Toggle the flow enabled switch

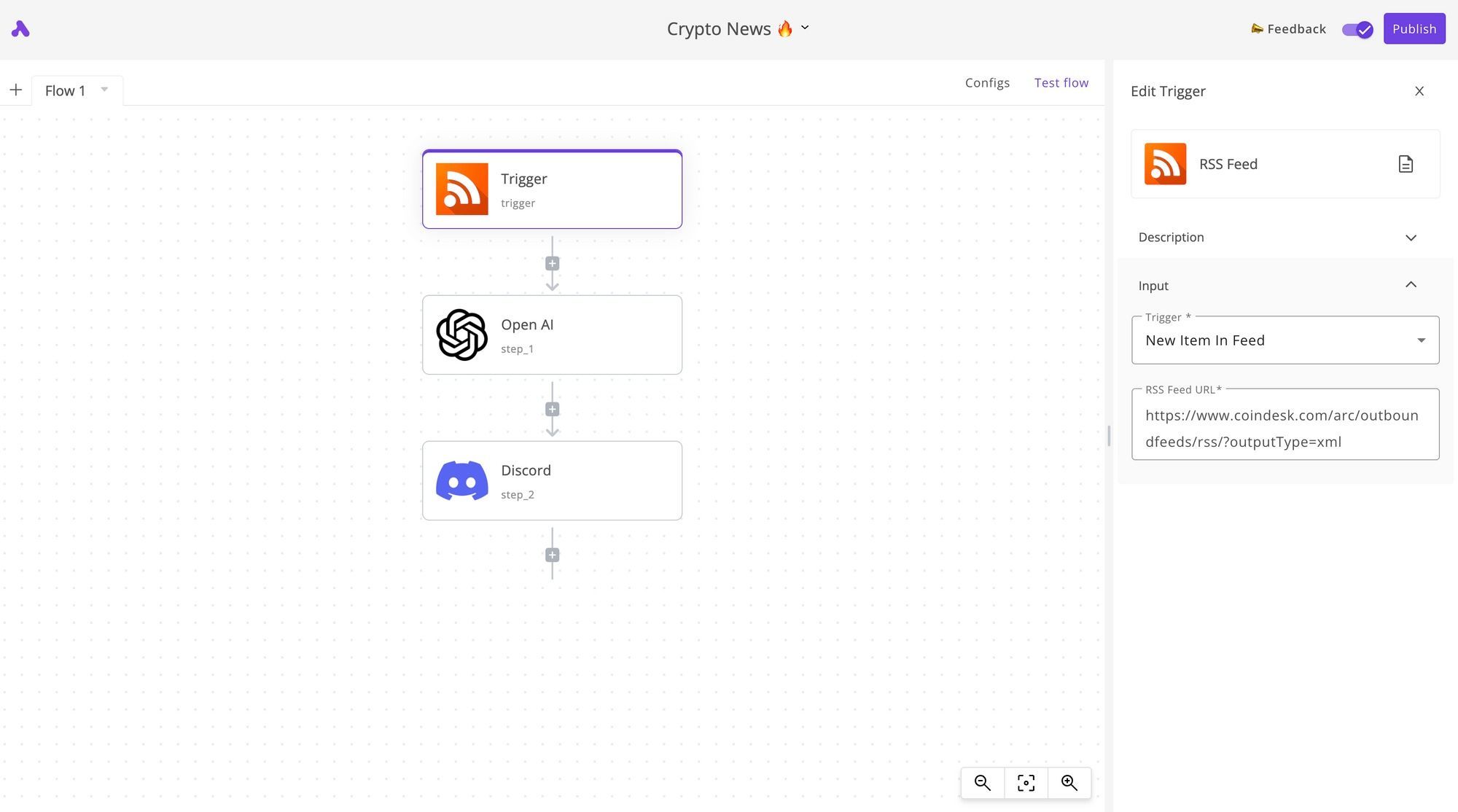point(1357,29)
